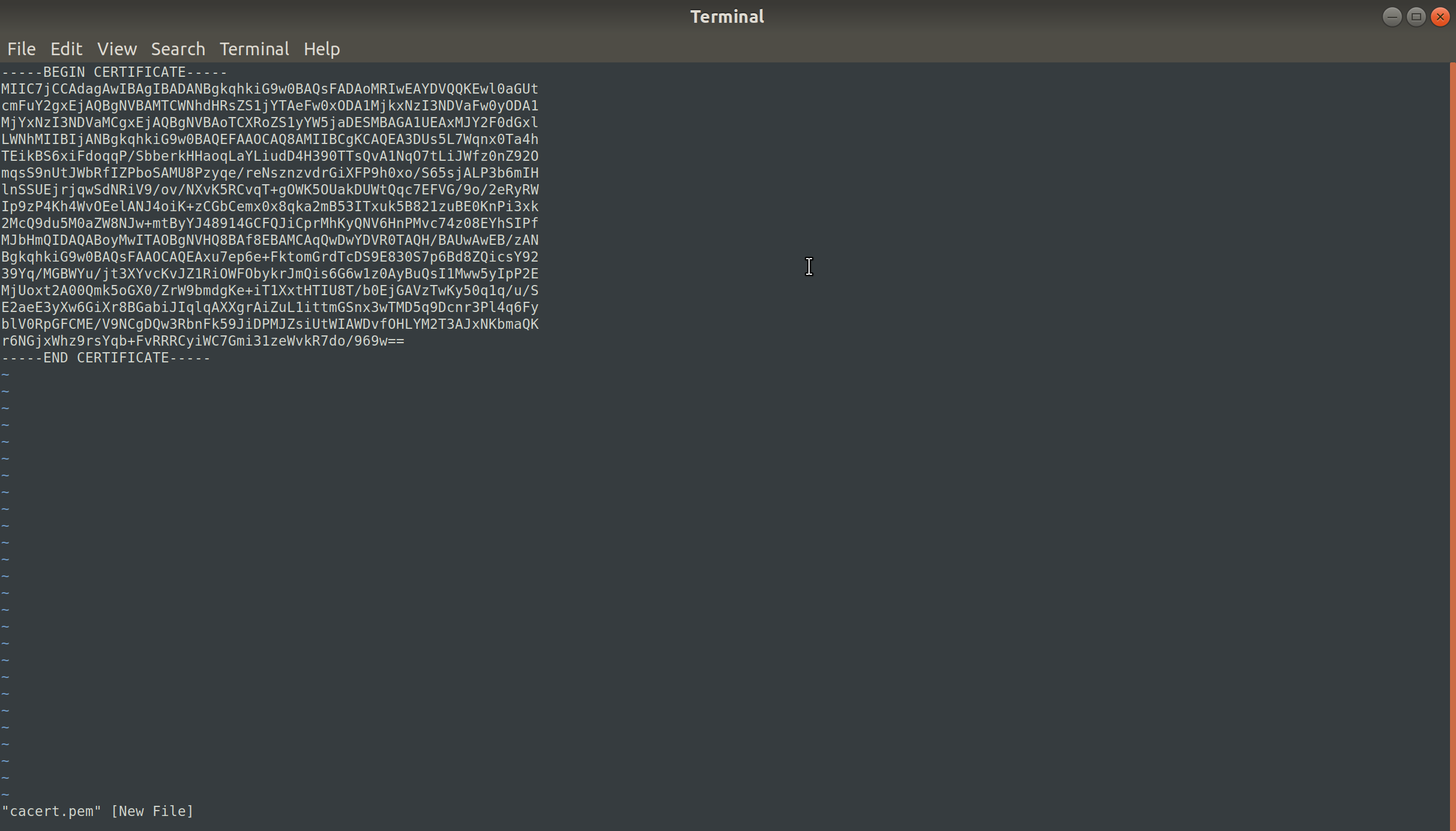Click the line starting with r6NGjxWhz9rs
Viewport: 1456px width, 831px height.
point(203,341)
